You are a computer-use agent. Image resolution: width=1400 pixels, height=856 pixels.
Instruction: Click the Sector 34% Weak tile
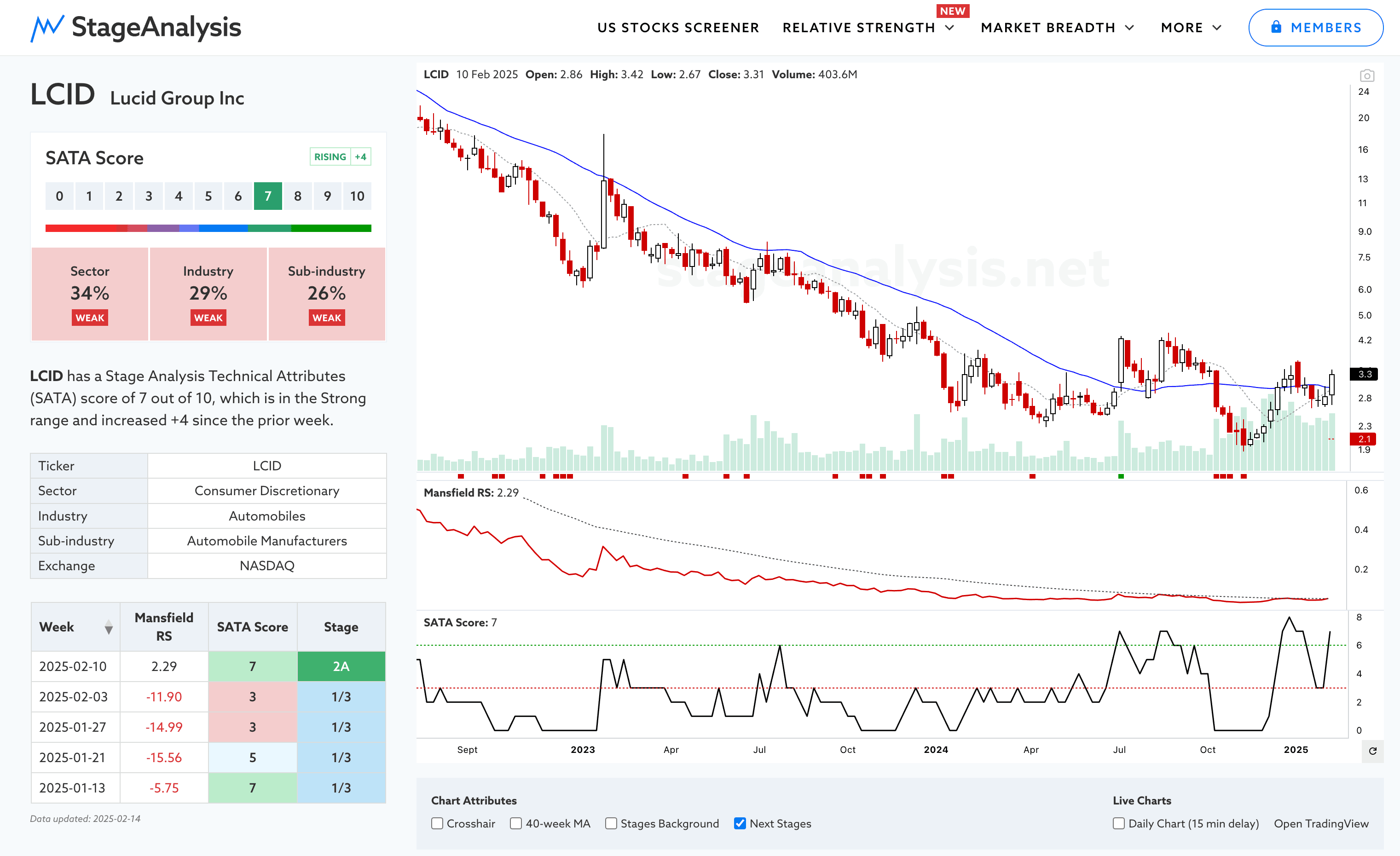90,294
